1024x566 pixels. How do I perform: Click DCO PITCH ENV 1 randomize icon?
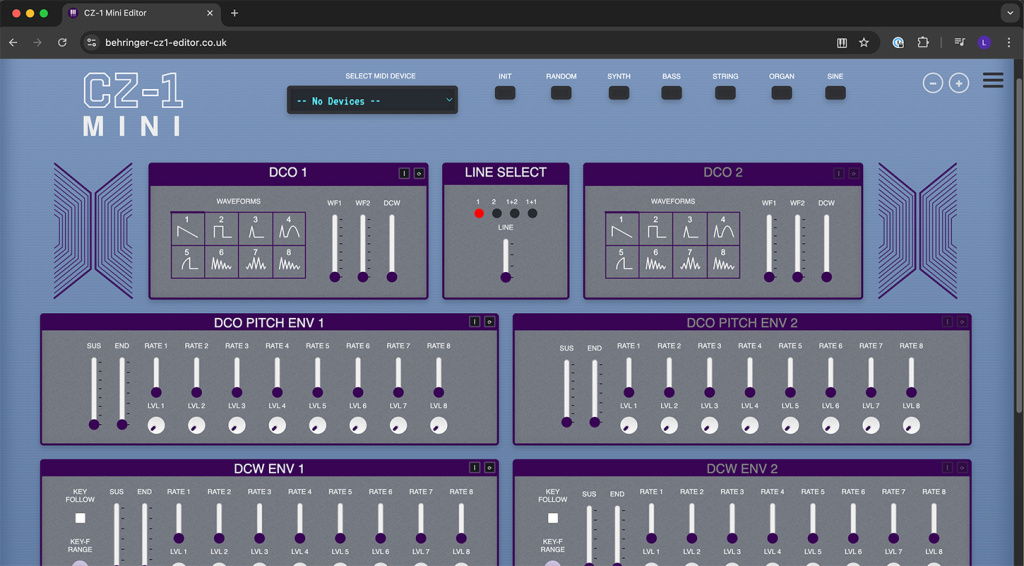point(489,322)
